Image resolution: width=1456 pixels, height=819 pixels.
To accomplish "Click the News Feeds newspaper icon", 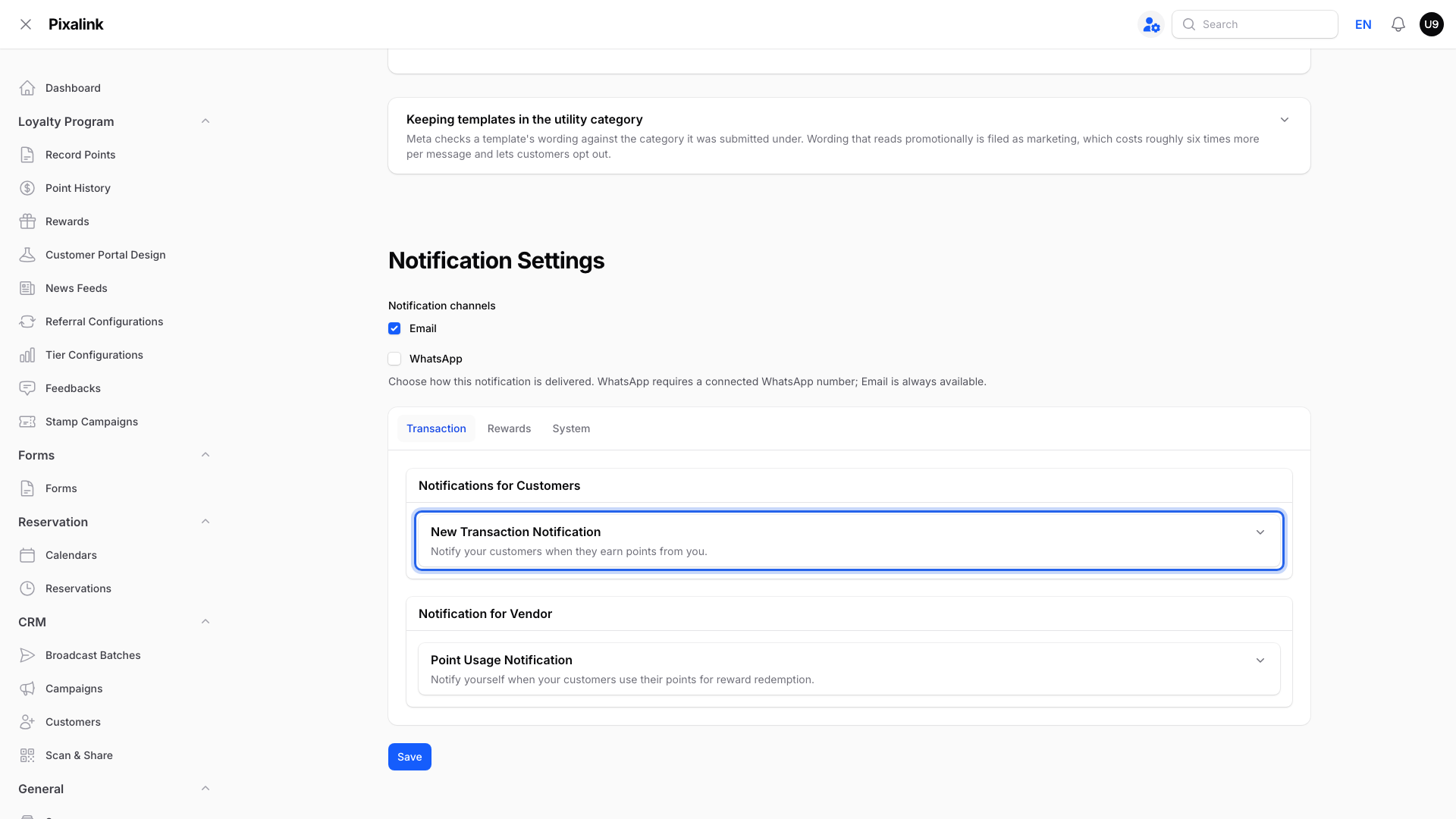I will (x=27, y=288).
